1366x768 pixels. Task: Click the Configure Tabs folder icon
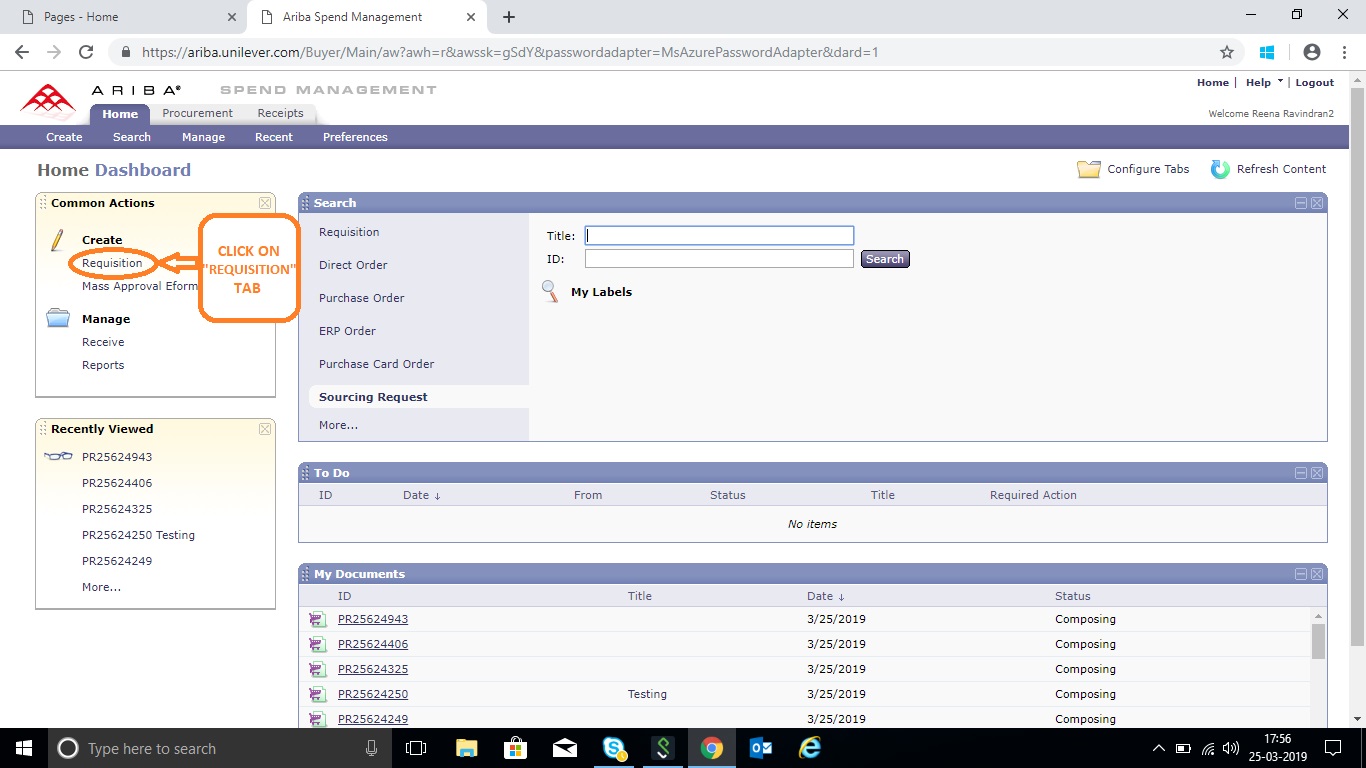[1088, 169]
